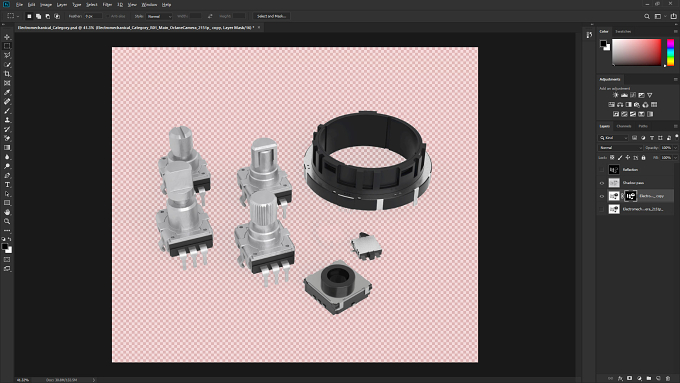
Task: Activate the Hand tool
Action: pyautogui.click(x=7, y=212)
